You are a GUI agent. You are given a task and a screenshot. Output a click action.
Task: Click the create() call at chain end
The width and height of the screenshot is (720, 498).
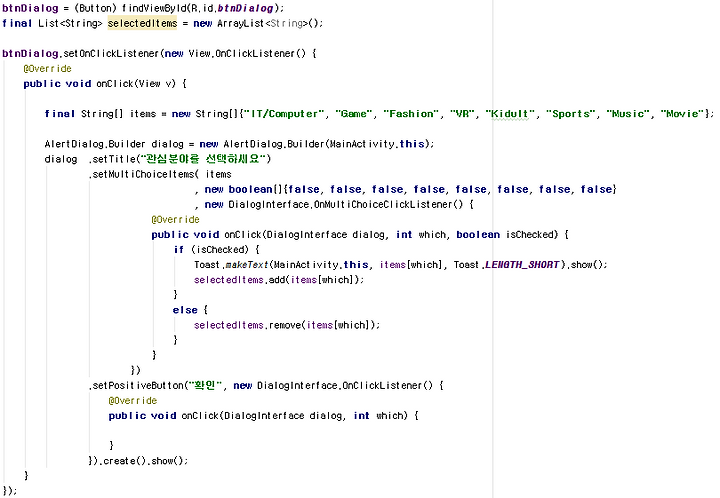click(124, 460)
